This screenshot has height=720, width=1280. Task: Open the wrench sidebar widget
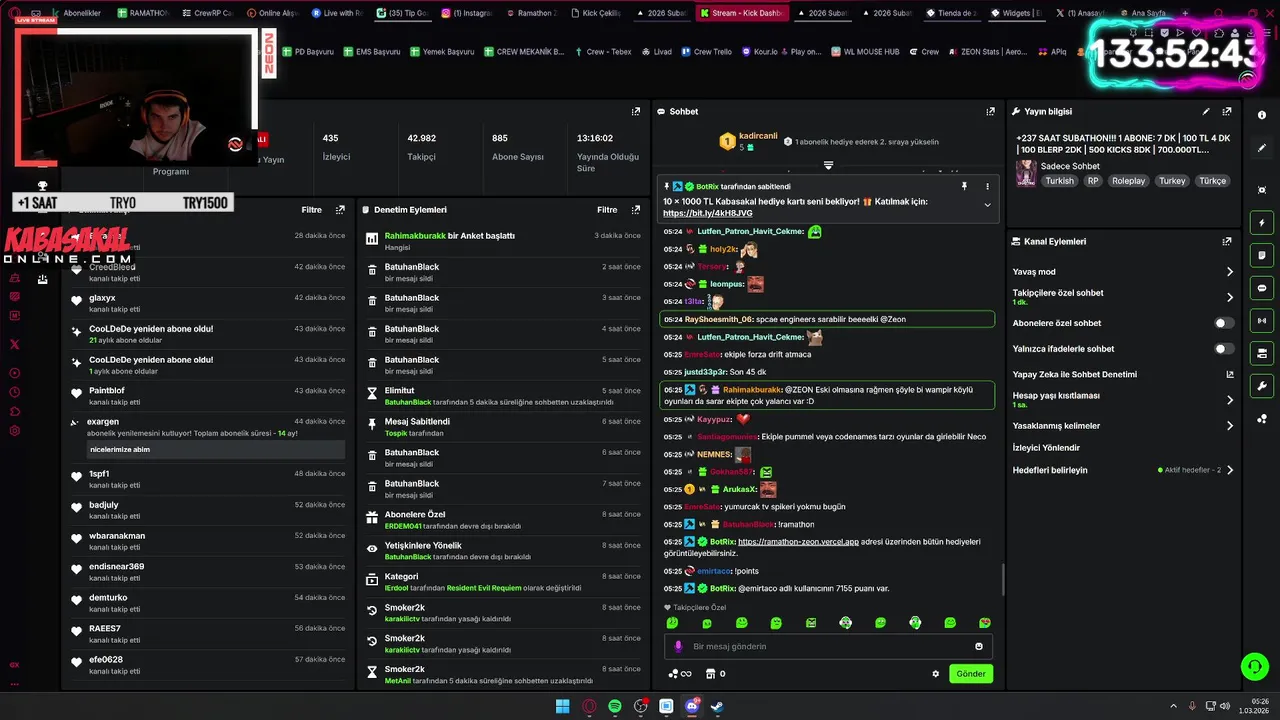point(1262,386)
